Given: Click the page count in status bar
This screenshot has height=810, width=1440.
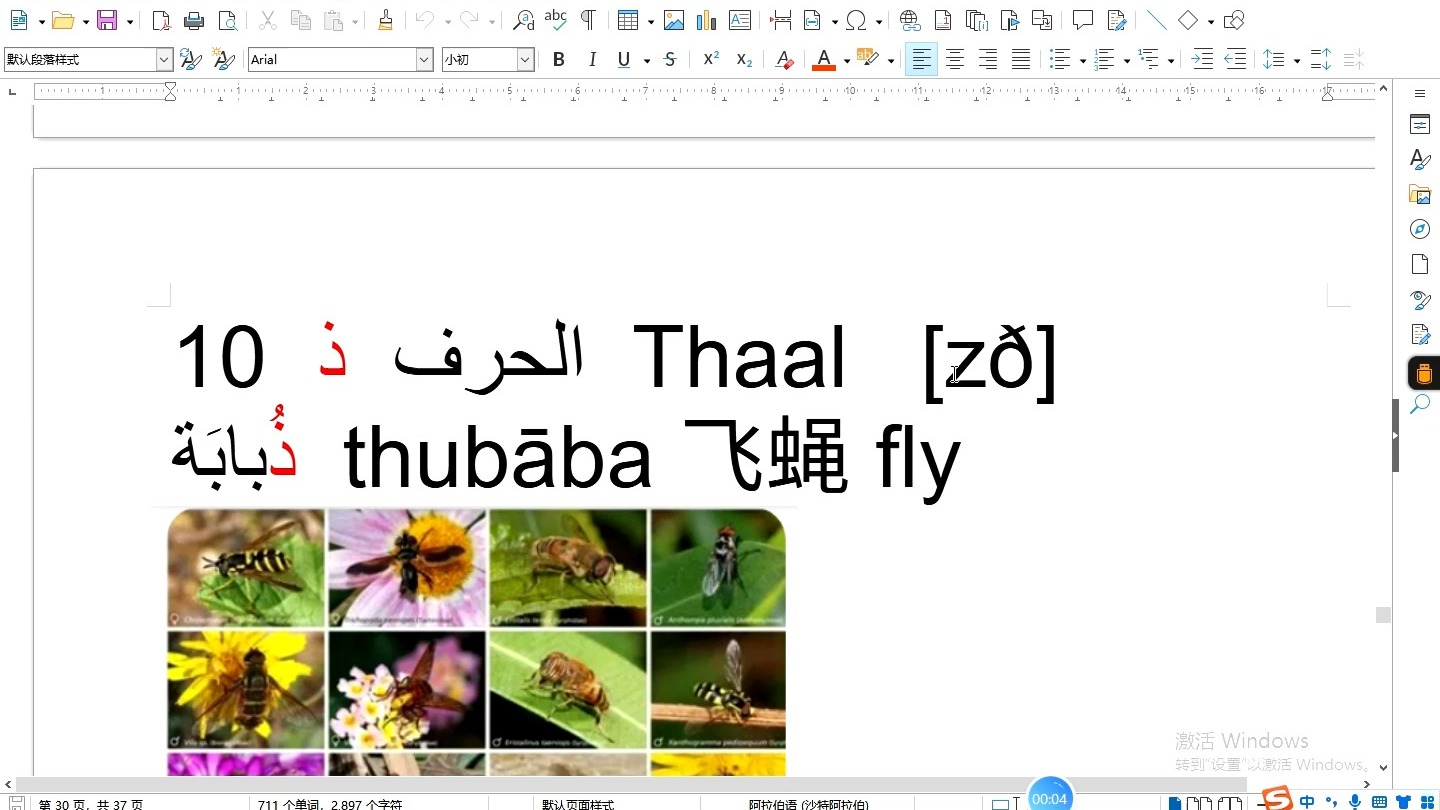Looking at the screenshot, I should tap(91, 804).
